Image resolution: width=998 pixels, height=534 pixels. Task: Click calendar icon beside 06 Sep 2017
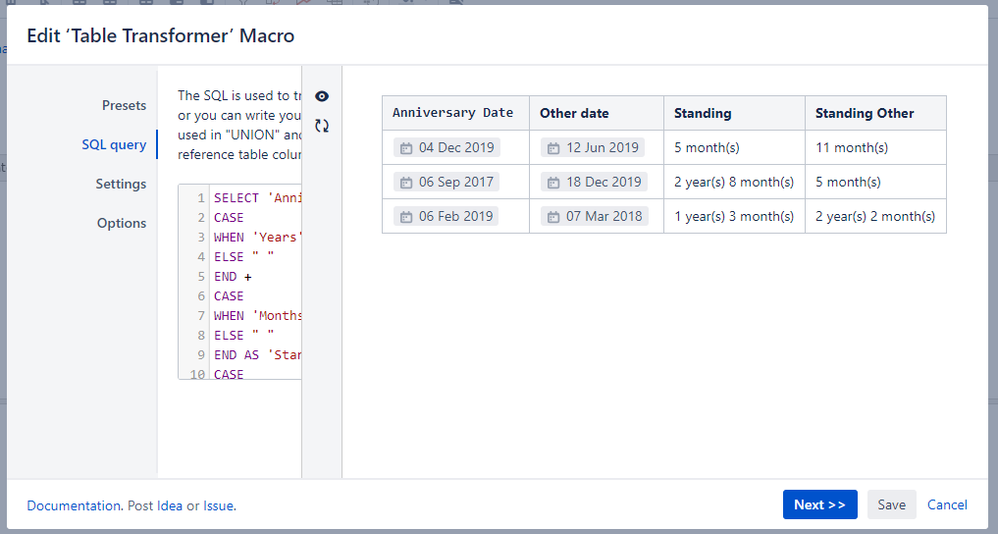406,183
